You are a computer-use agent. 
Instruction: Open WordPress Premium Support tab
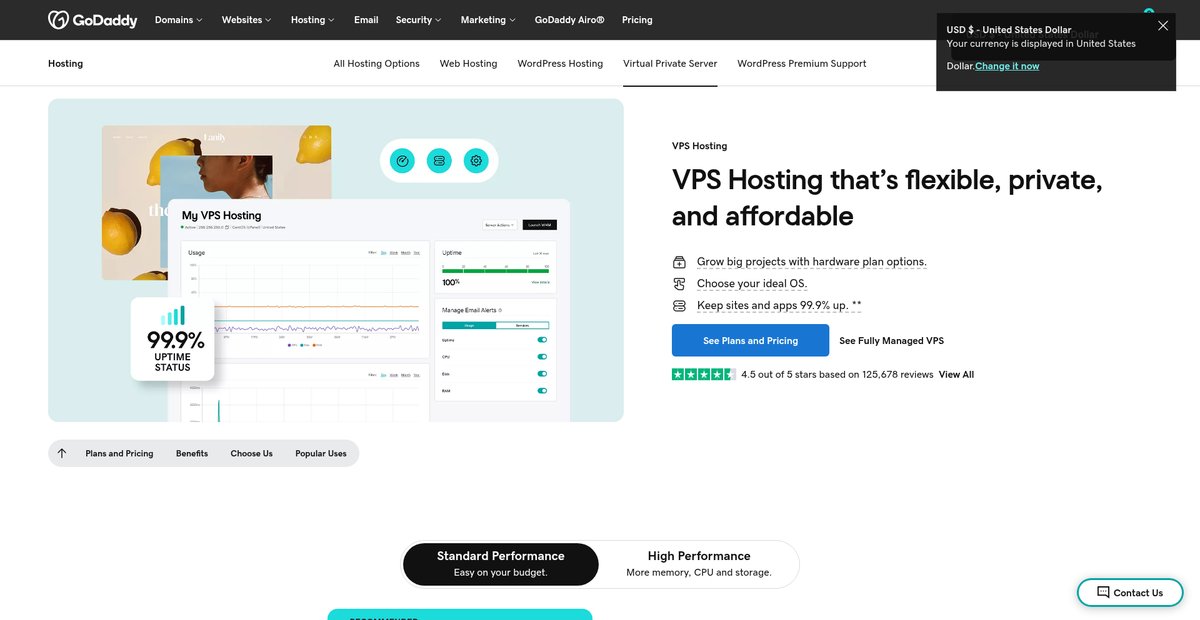click(x=802, y=63)
